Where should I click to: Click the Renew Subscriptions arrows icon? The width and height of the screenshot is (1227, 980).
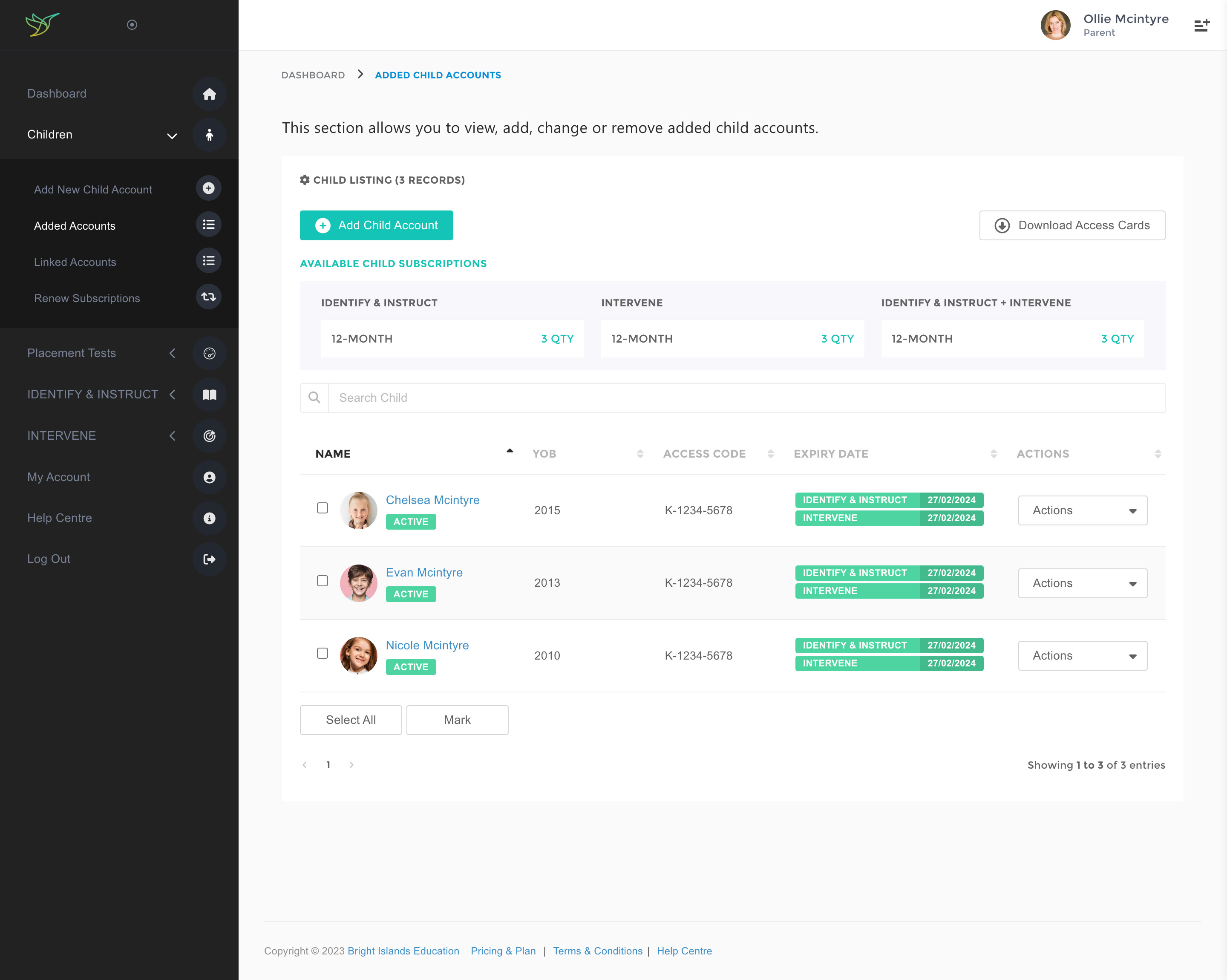point(208,297)
